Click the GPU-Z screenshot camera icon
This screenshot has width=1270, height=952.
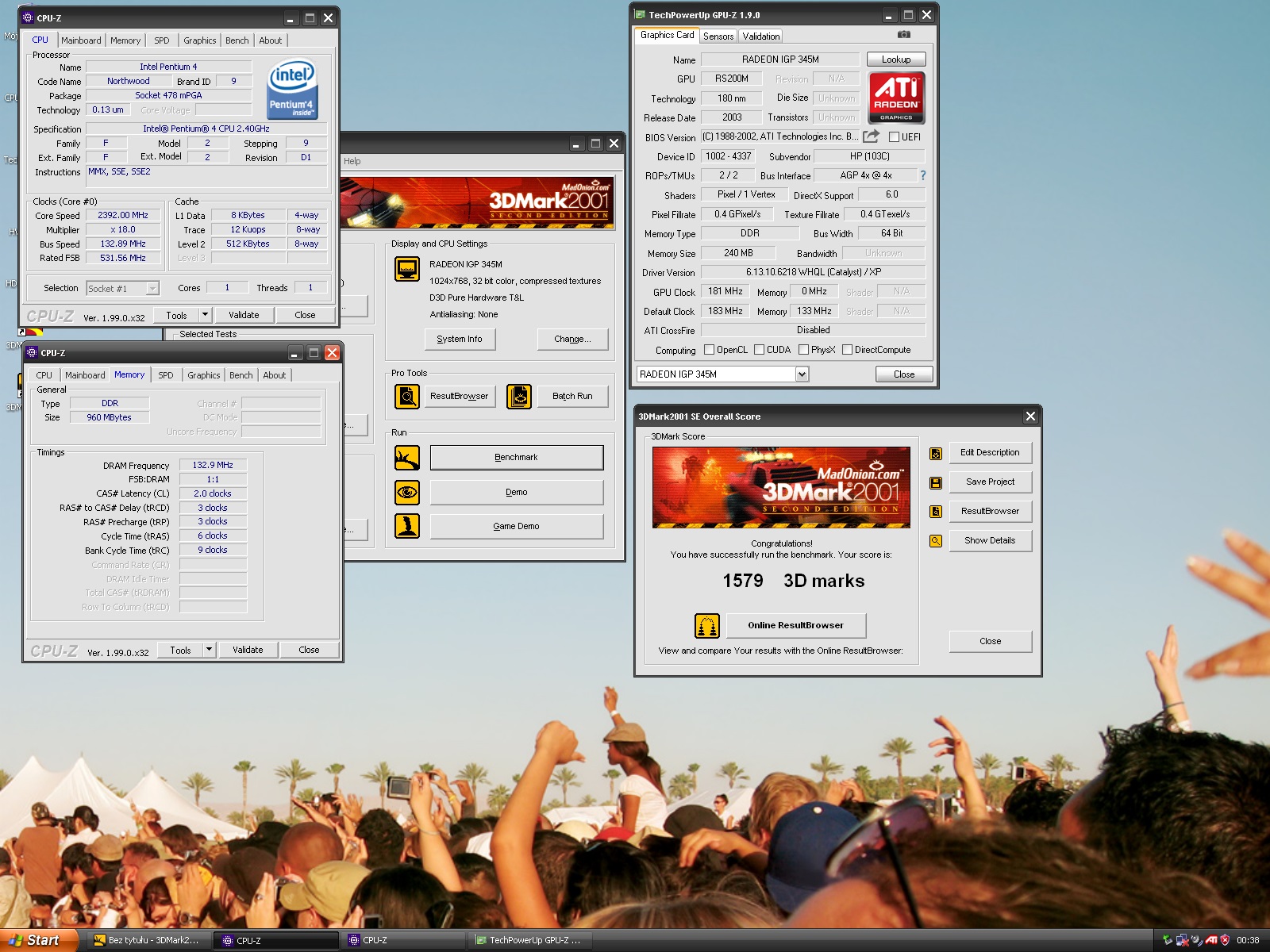coord(904,35)
